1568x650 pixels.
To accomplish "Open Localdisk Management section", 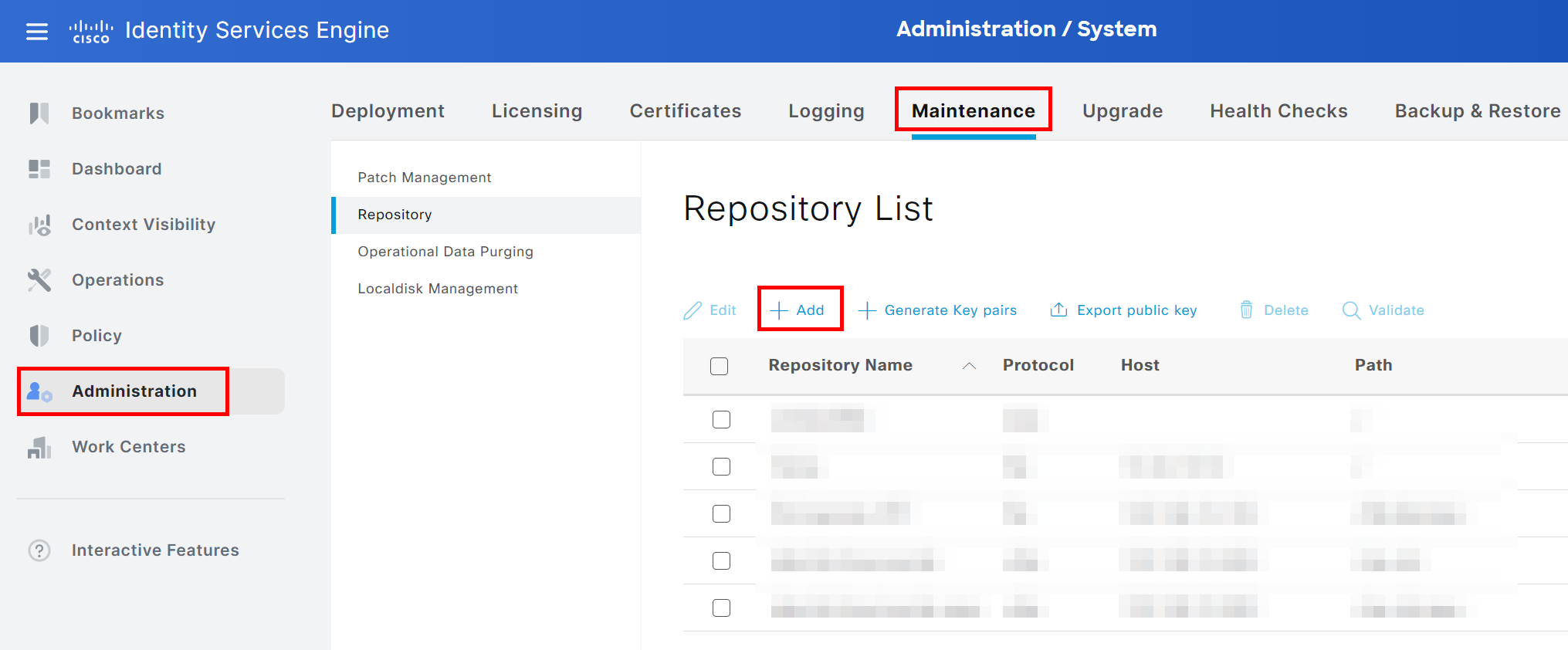I will (x=437, y=289).
